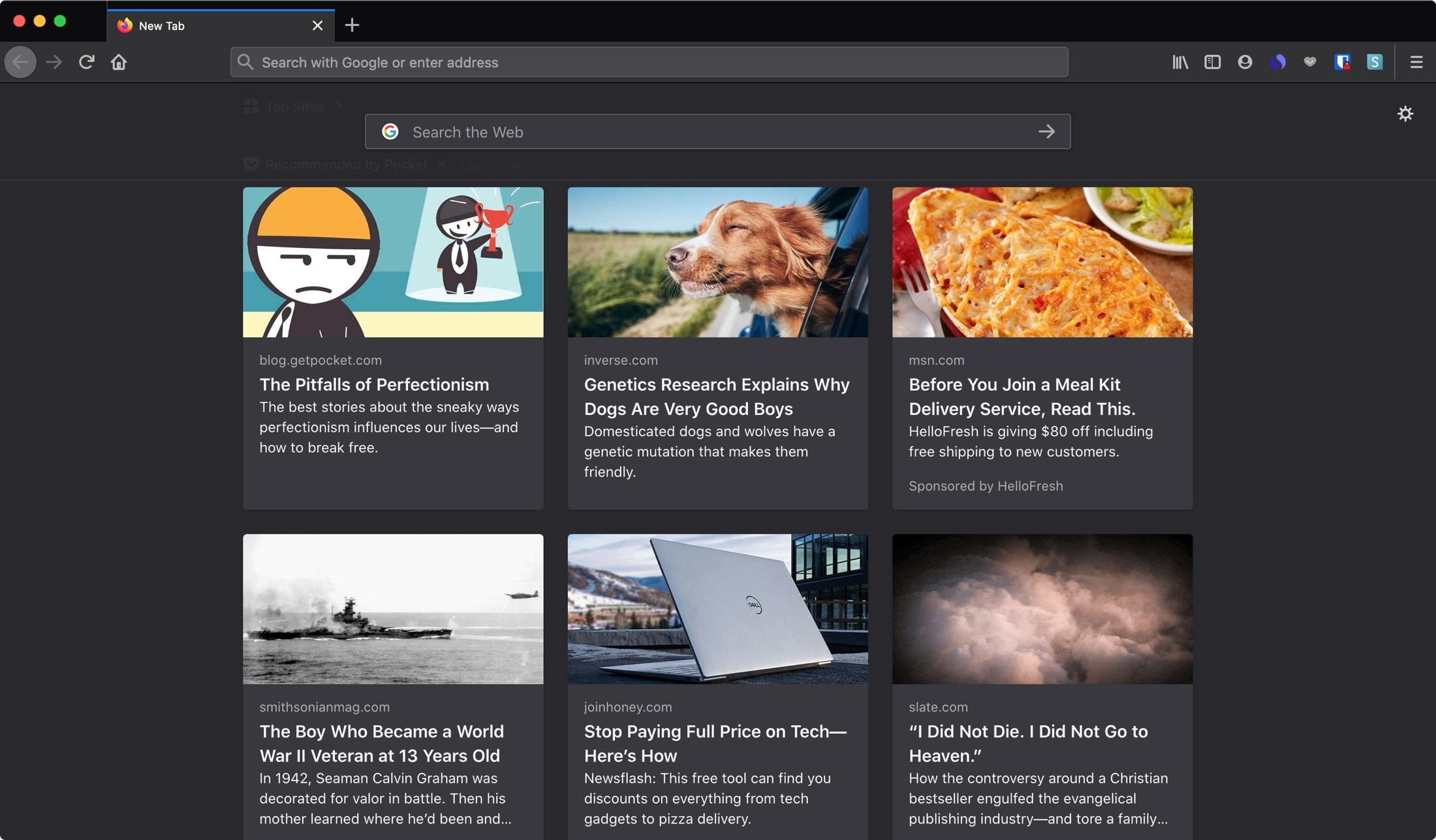Click the joinhoney.com source label

pyautogui.click(x=628, y=706)
